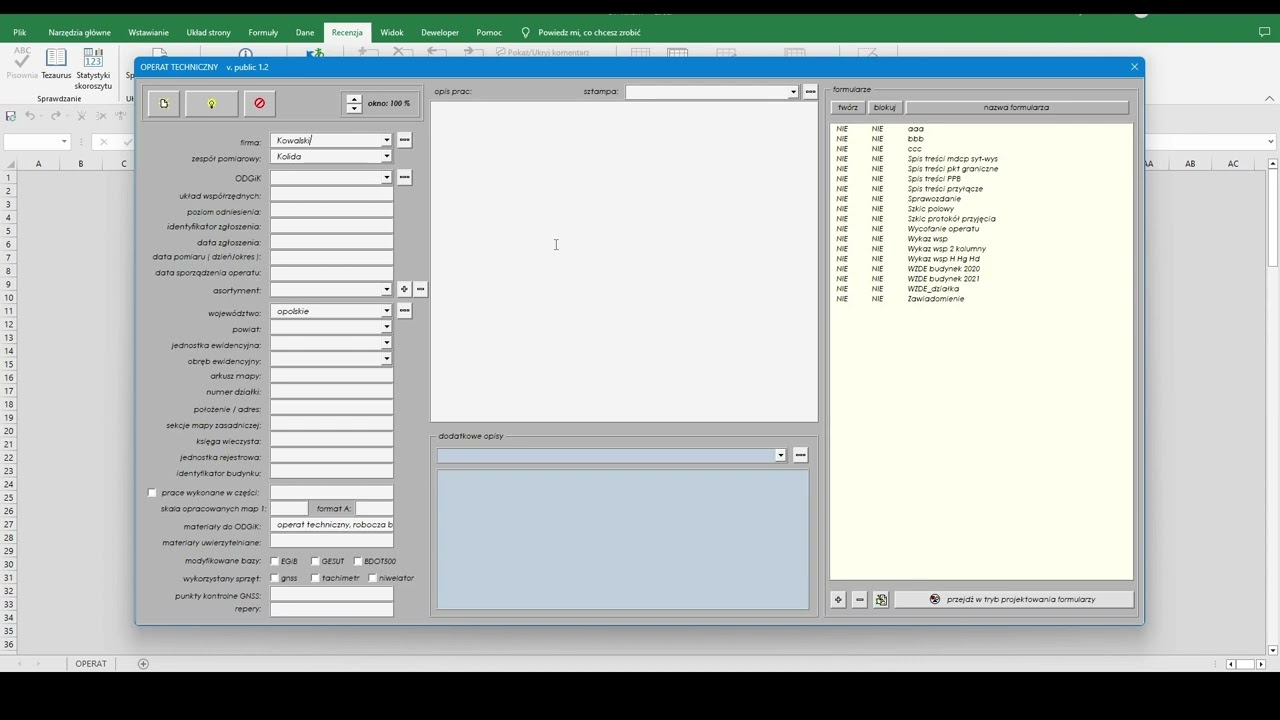1280x720 pixels.
Task: Open the zespół pomiarowy dropdown
Action: pyautogui.click(x=386, y=157)
